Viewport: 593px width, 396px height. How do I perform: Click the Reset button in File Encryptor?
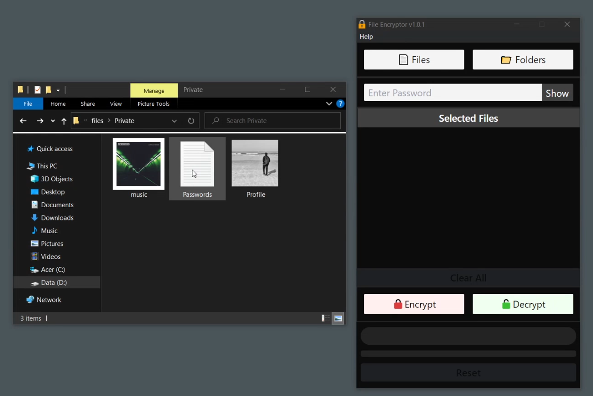468,373
